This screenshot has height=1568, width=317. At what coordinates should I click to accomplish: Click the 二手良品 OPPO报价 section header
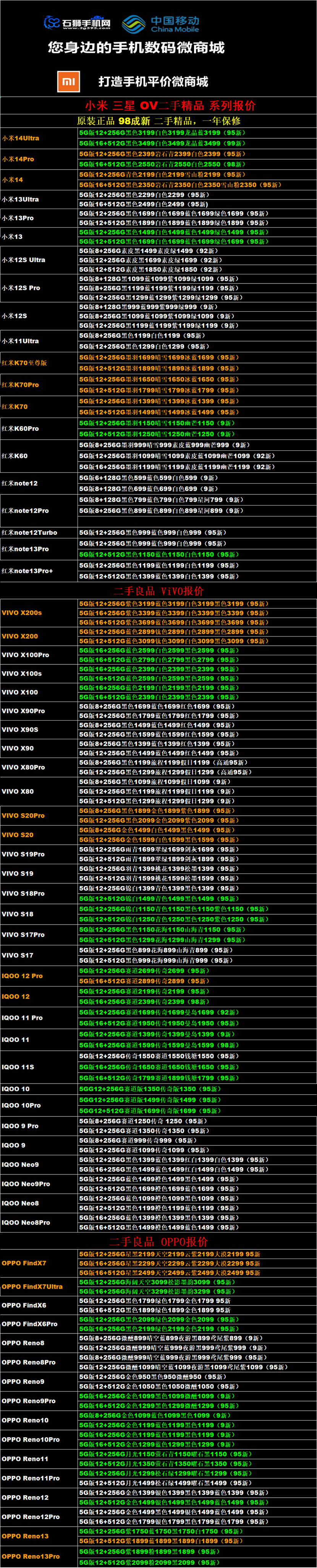click(158, 1241)
